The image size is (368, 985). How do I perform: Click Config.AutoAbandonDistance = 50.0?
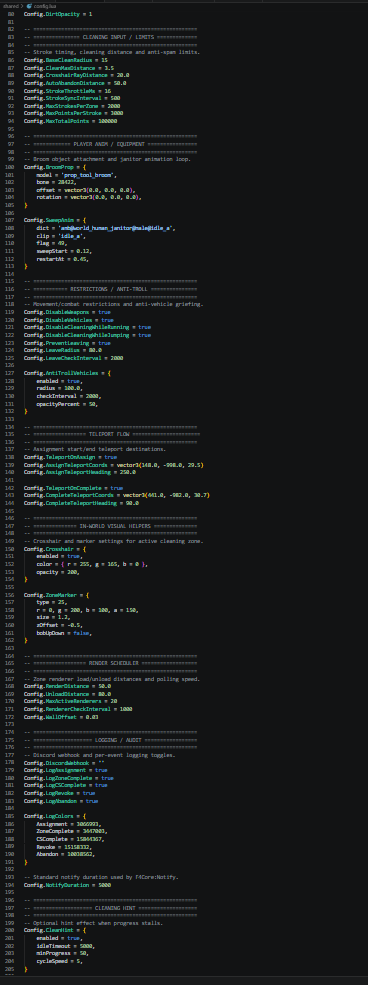(75, 82)
